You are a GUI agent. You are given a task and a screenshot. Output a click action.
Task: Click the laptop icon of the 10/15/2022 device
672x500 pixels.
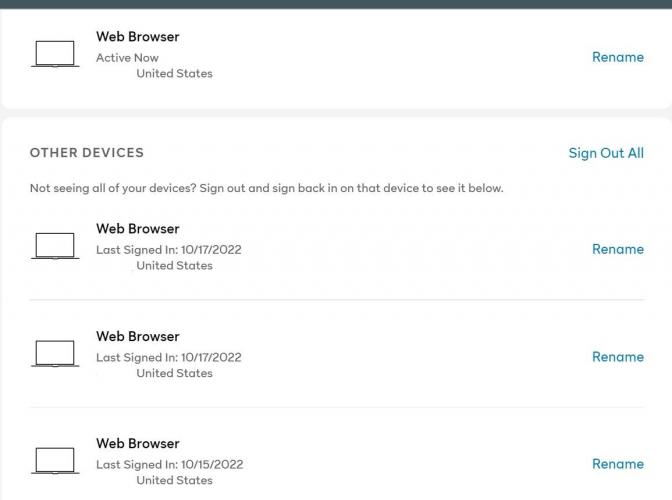point(55,461)
